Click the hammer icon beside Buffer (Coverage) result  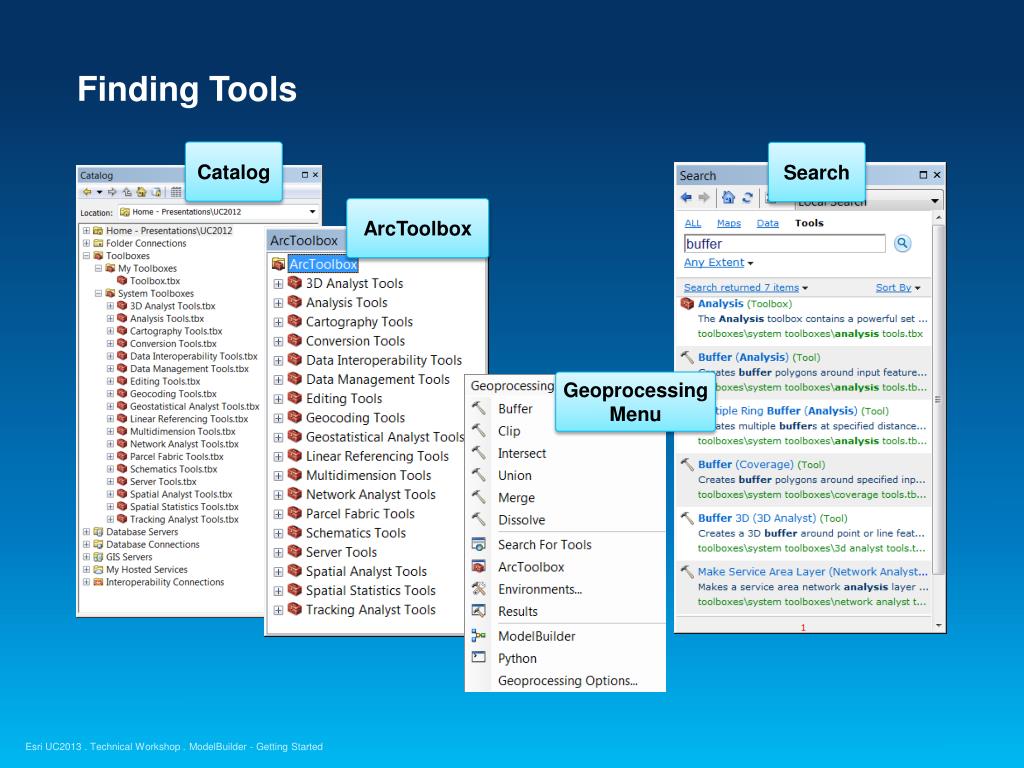[x=687, y=464]
